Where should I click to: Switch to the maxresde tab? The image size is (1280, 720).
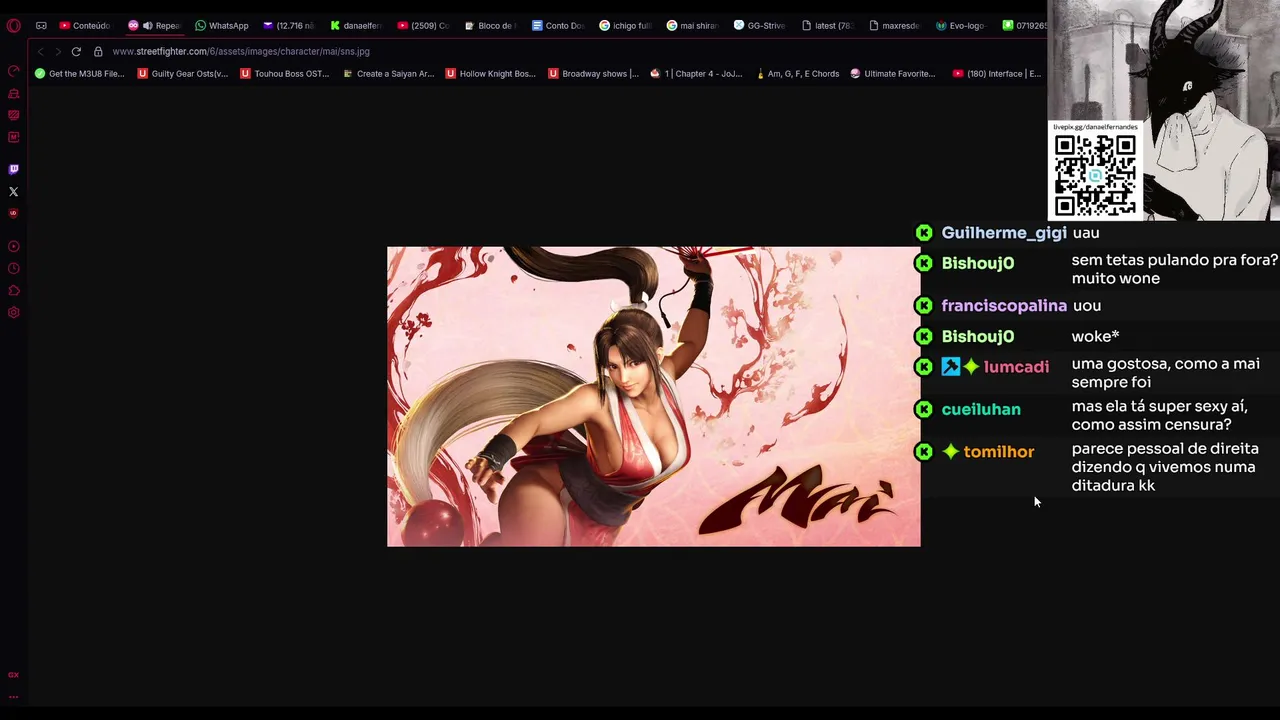(x=894, y=26)
